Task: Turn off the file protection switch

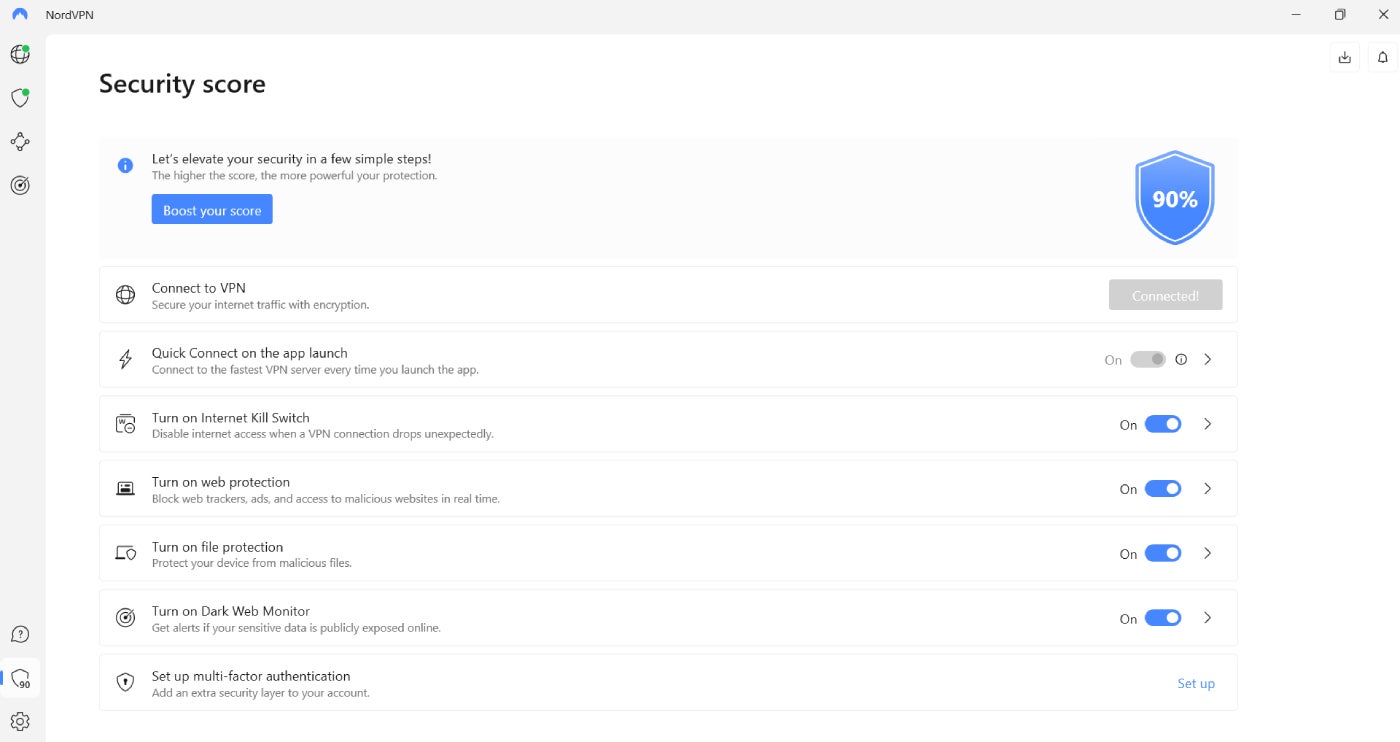Action: tap(1163, 553)
